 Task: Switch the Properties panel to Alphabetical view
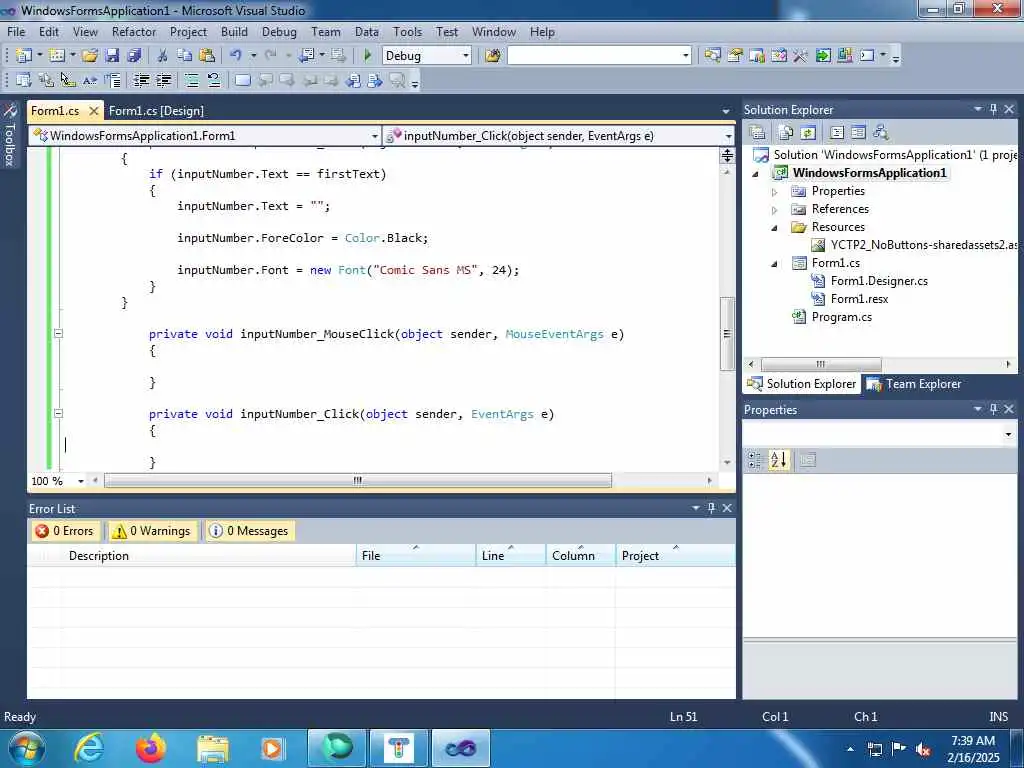point(778,460)
